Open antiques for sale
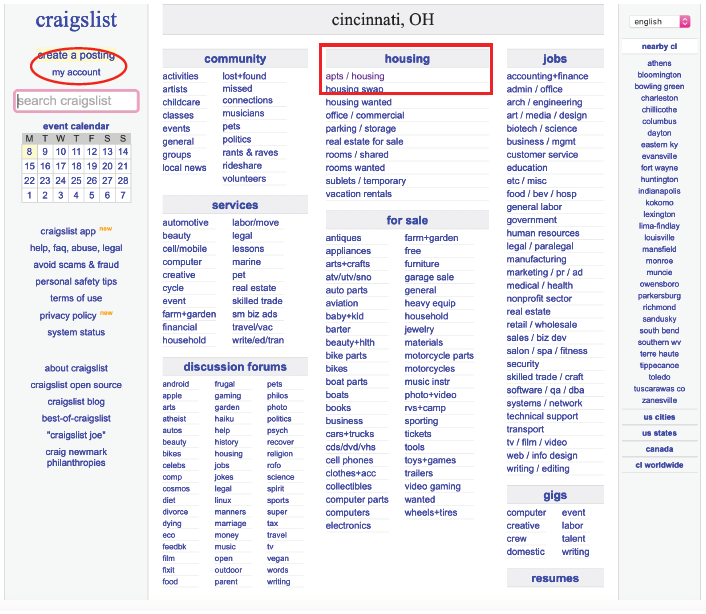 tap(343, 238)
